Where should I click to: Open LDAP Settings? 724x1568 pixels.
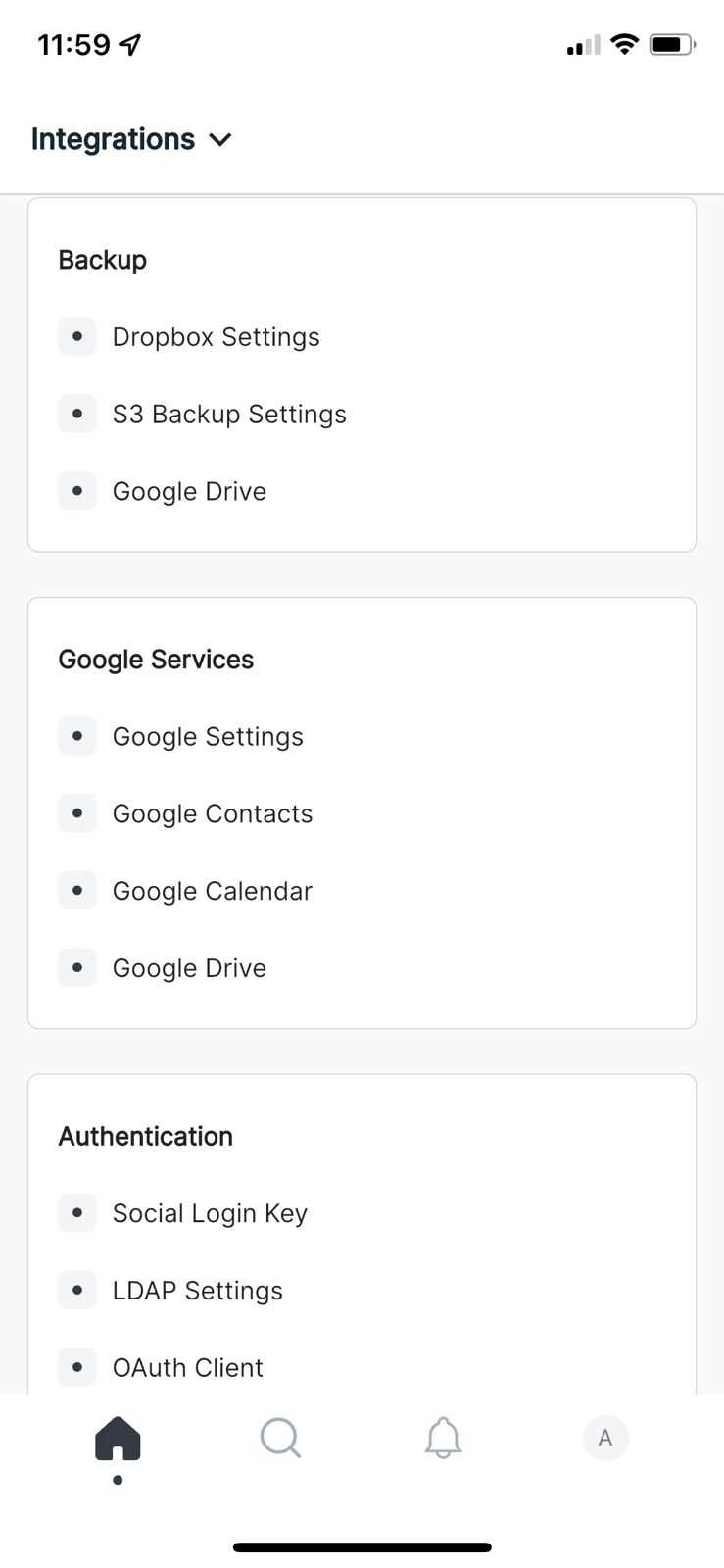click(197, 1291)
